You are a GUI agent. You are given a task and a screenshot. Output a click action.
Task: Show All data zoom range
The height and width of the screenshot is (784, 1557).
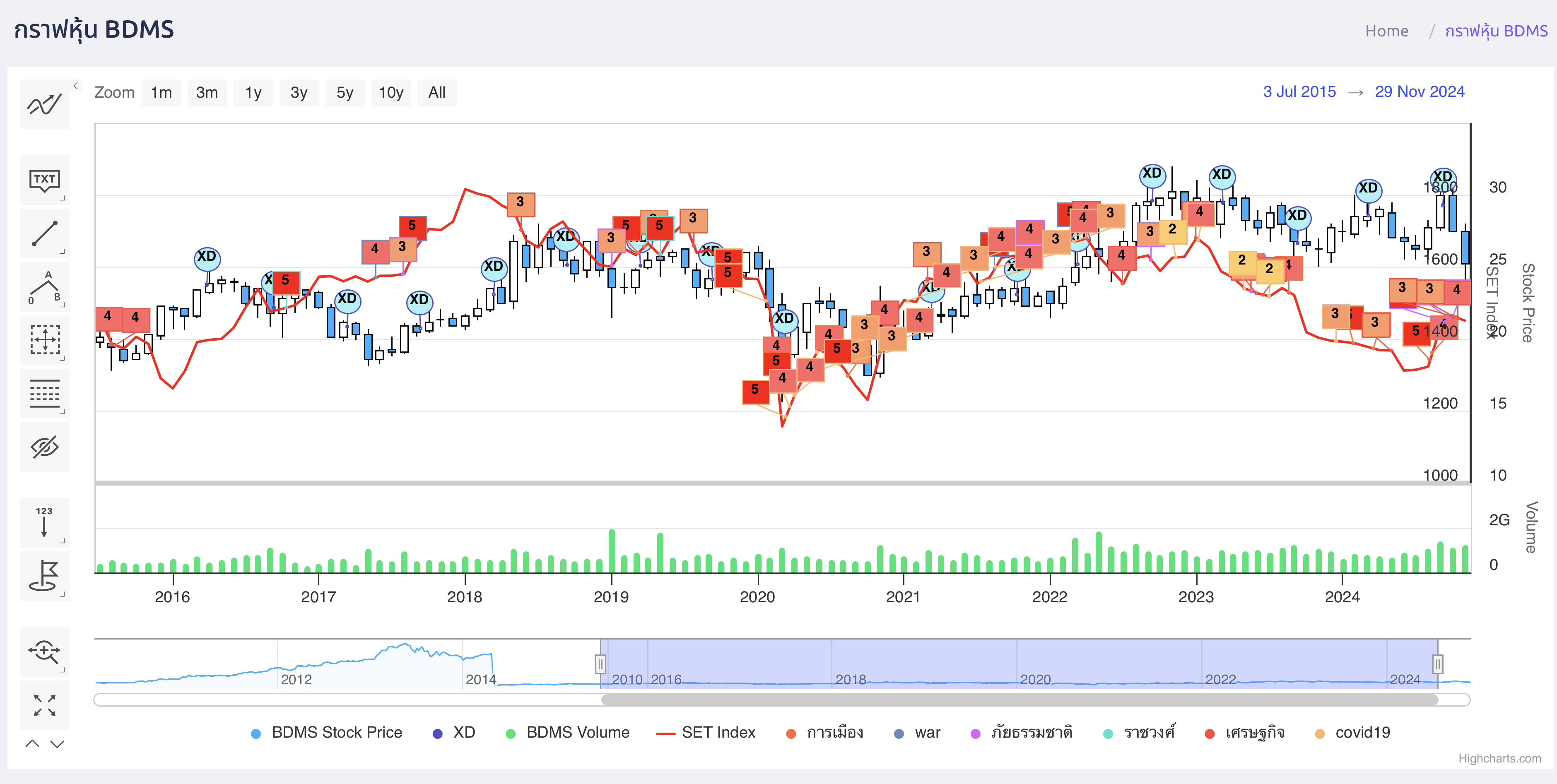pos(436,93)
